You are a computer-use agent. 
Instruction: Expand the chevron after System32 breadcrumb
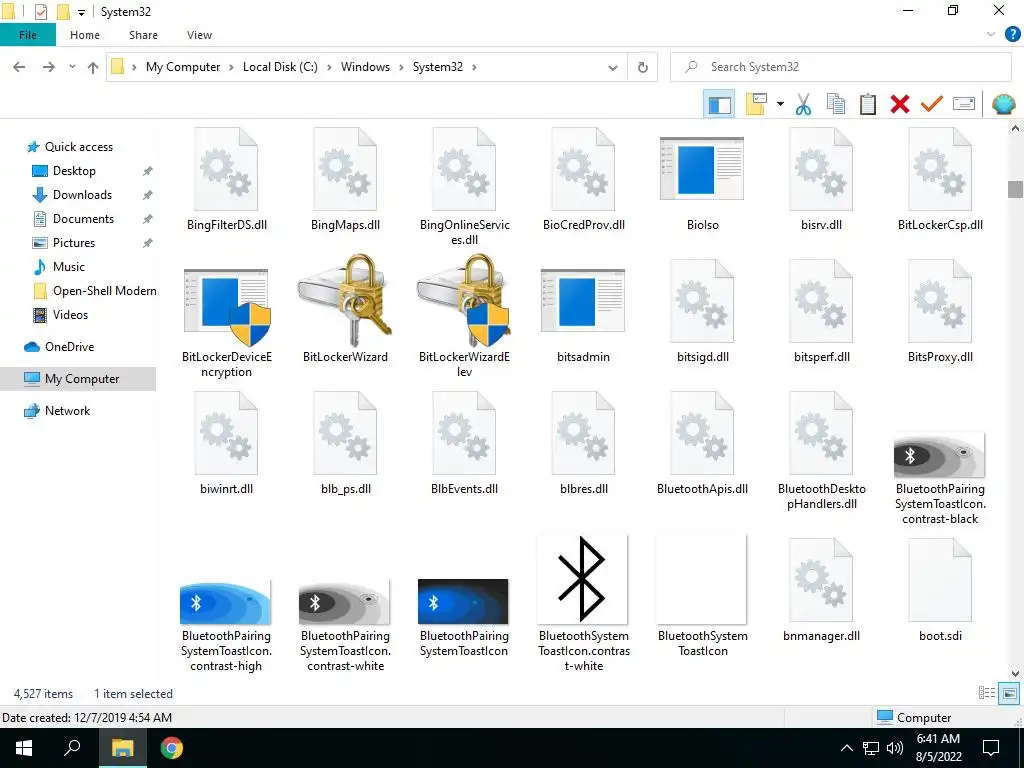point(474,67)
